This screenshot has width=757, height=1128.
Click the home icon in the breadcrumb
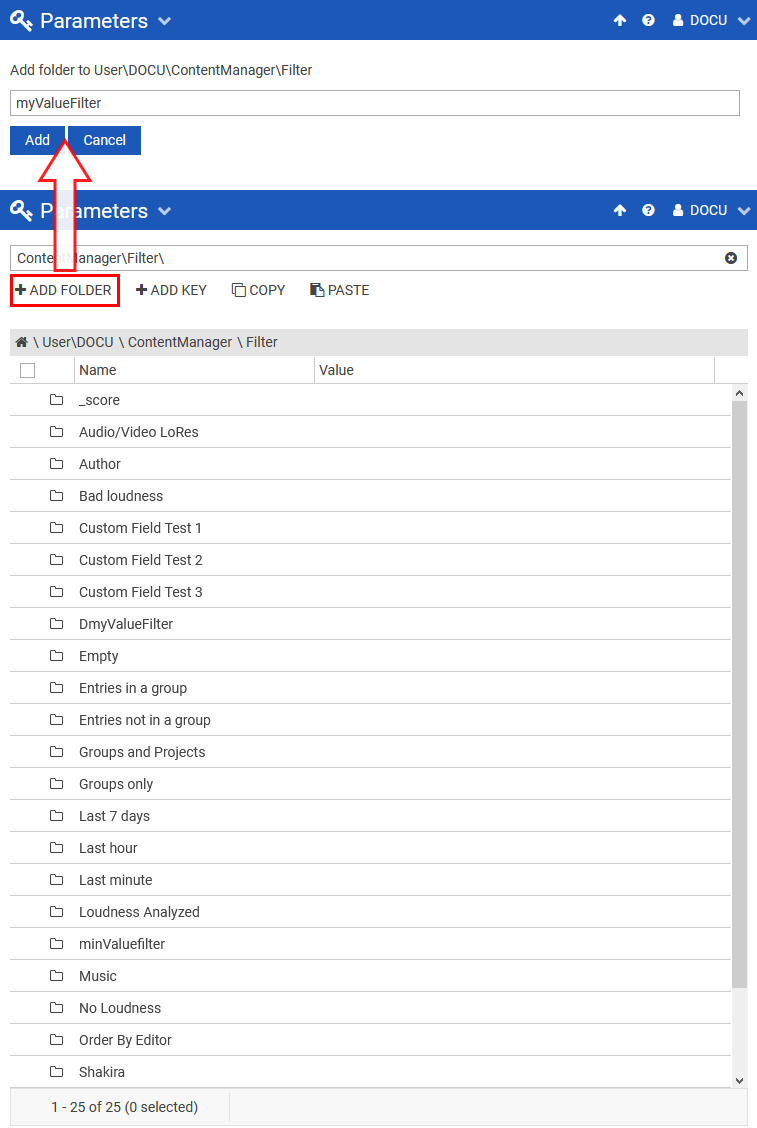21,342
